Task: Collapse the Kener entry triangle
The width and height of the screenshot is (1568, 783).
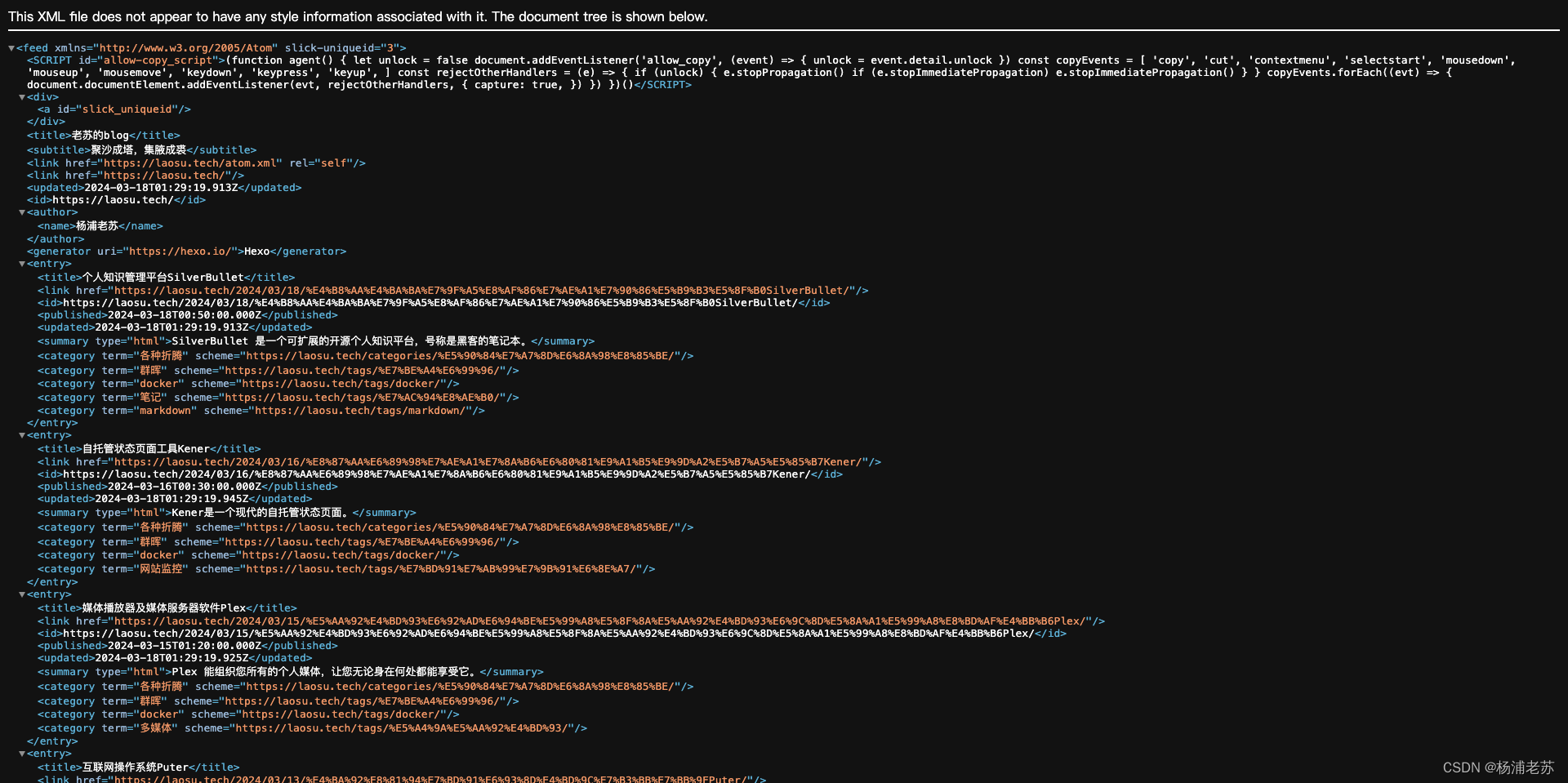Action: [22, 435]
